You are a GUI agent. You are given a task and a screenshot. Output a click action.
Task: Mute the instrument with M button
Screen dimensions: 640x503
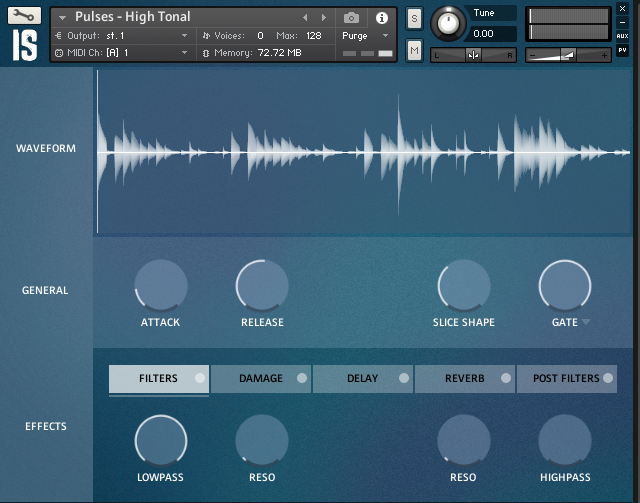click(x=414, y=51)
